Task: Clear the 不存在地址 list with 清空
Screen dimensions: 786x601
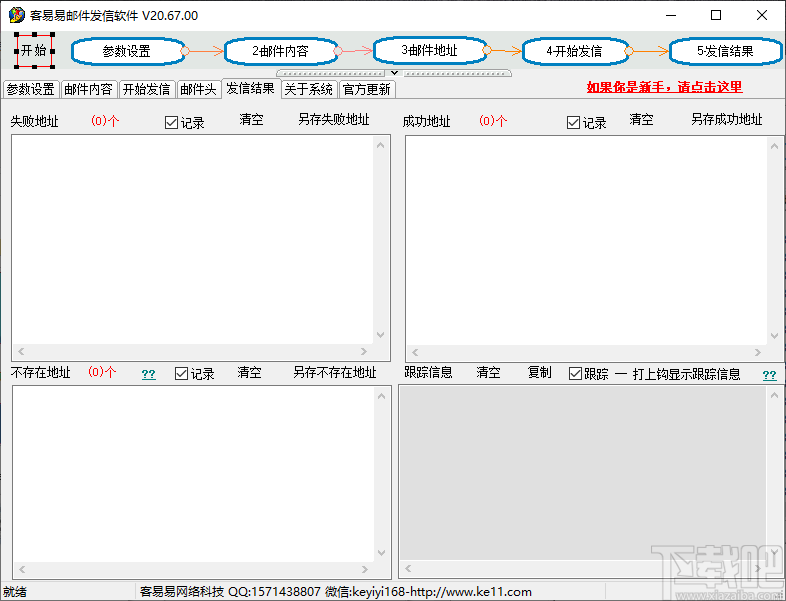Action: [x=250, y=372]
